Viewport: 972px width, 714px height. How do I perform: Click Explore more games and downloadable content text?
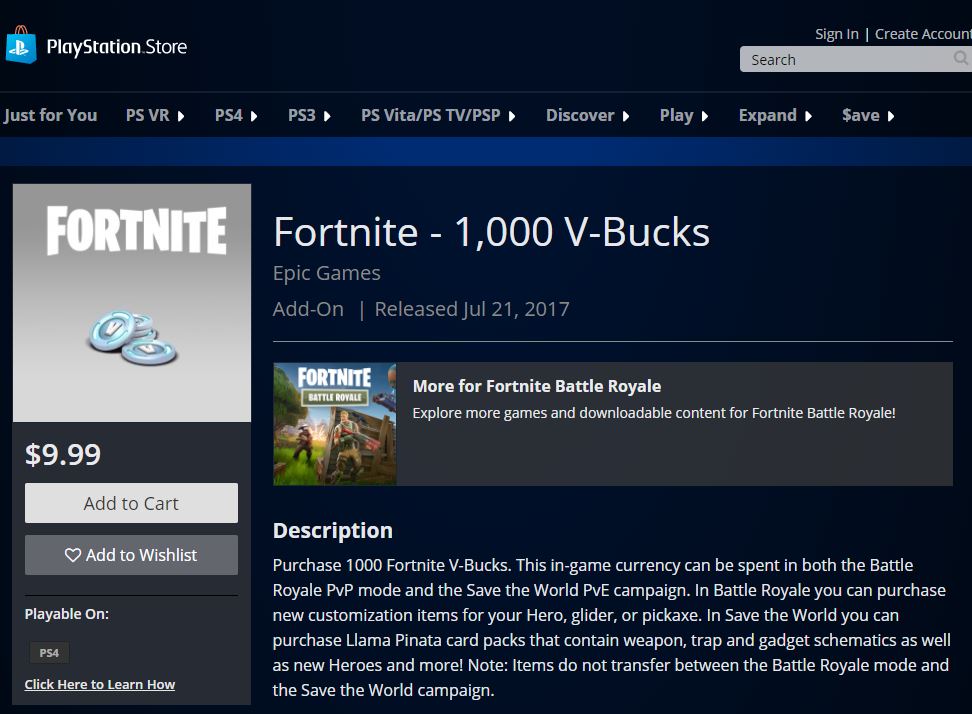[x=654, y=413]
